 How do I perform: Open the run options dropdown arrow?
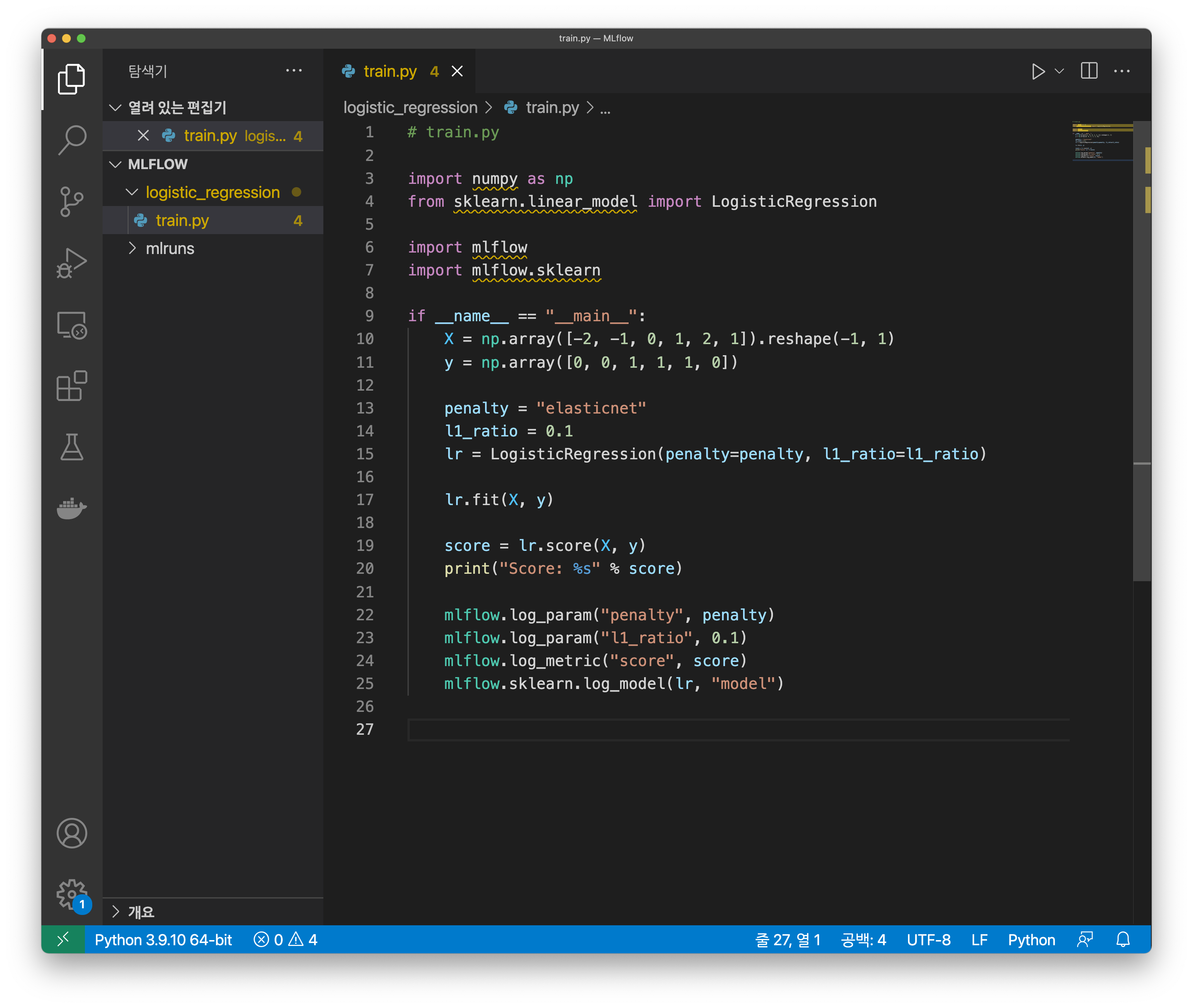pyautogui.click(x=1059, y=71)
